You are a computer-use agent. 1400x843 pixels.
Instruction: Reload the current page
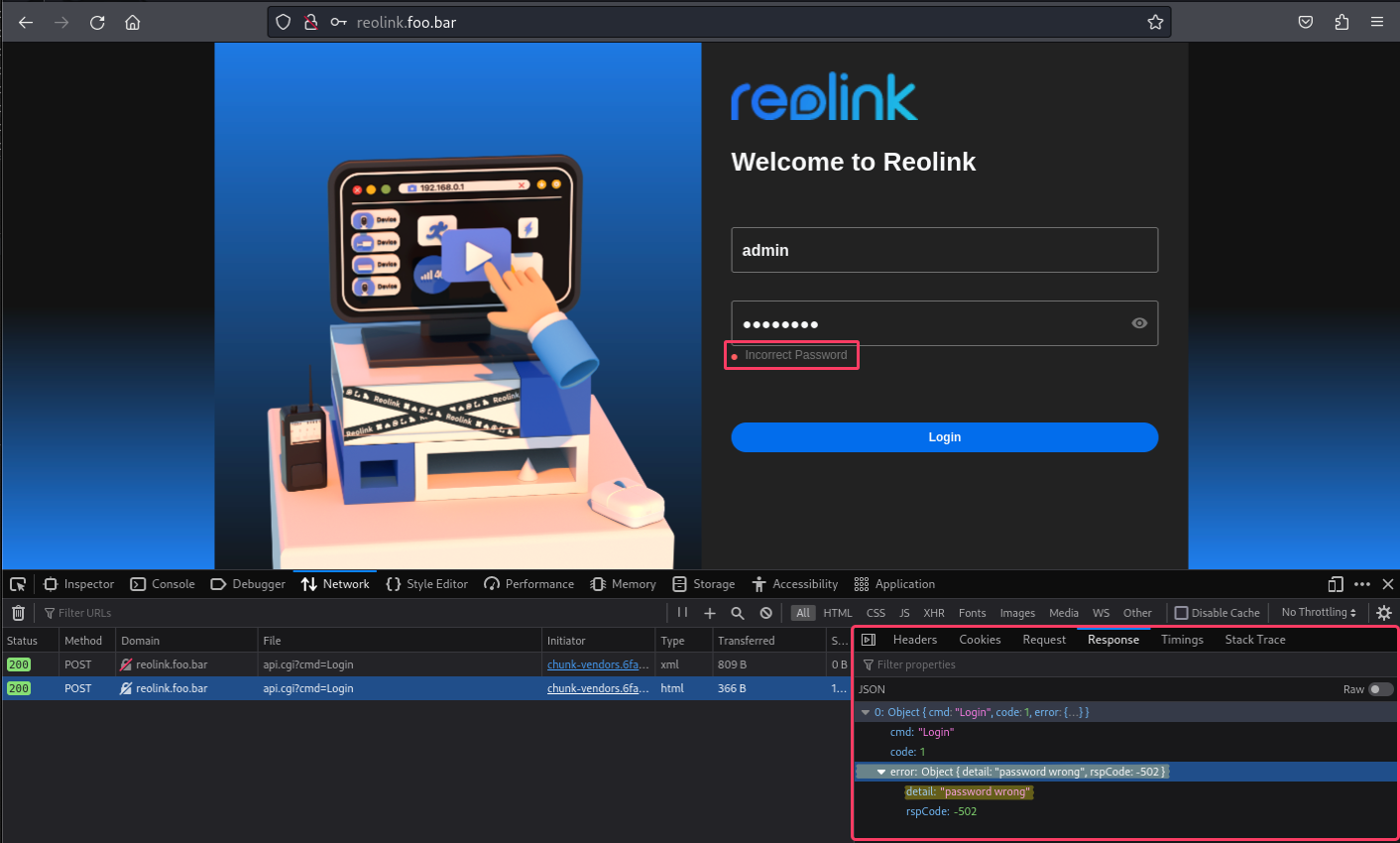tap(97, 22)
